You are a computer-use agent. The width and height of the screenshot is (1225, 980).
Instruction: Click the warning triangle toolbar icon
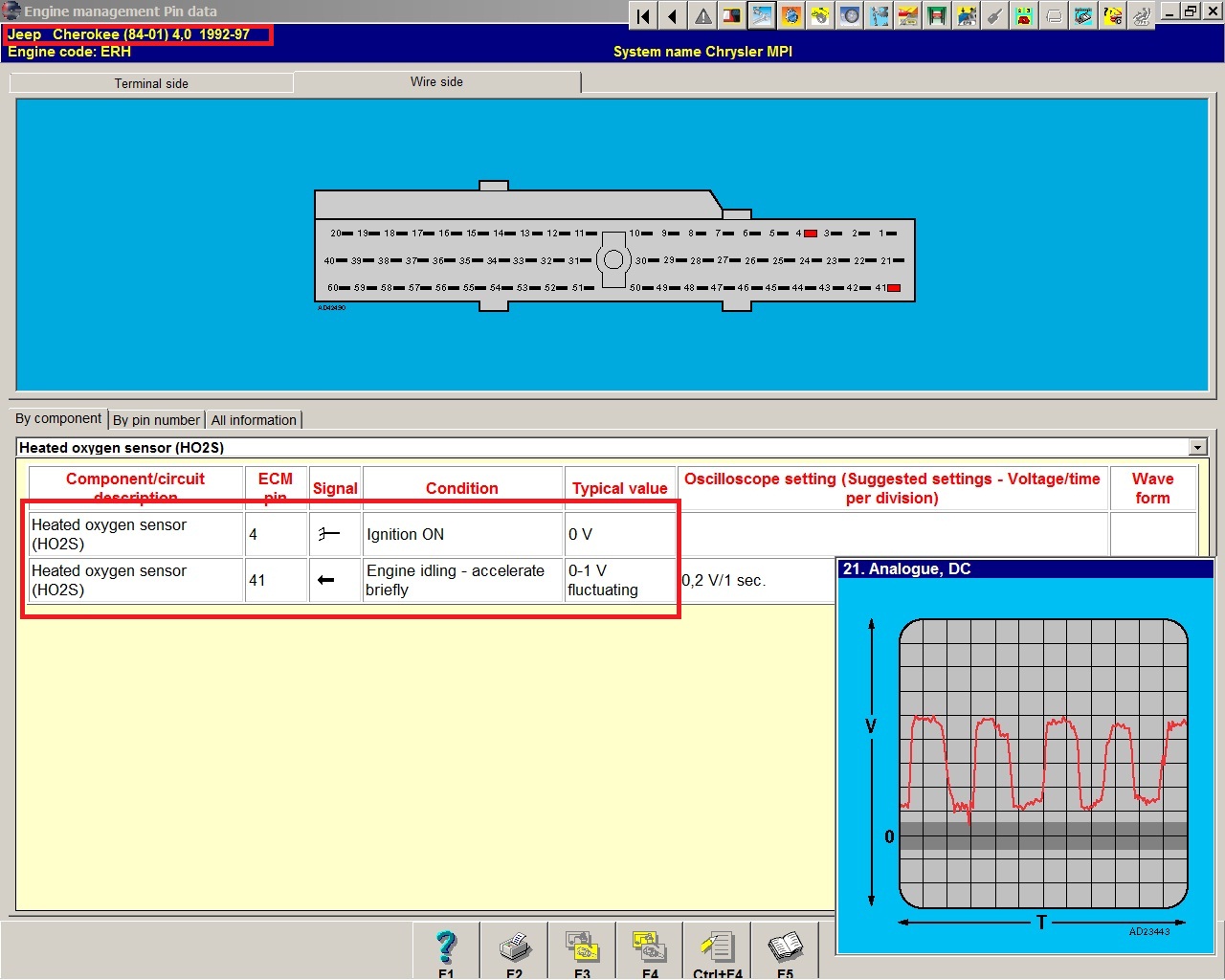point(703,16)
